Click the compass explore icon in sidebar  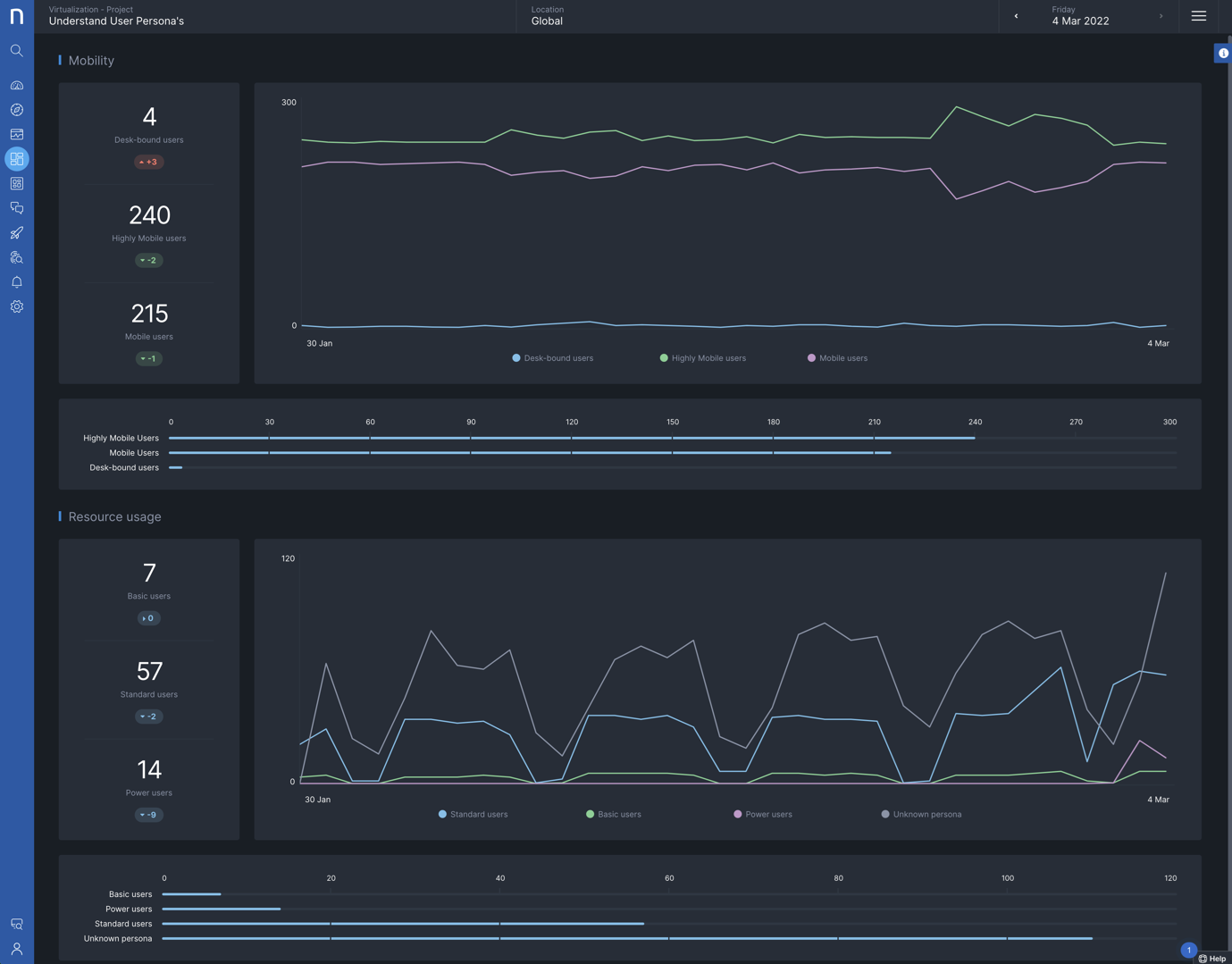pyautogui.click(x=17, y=110)
